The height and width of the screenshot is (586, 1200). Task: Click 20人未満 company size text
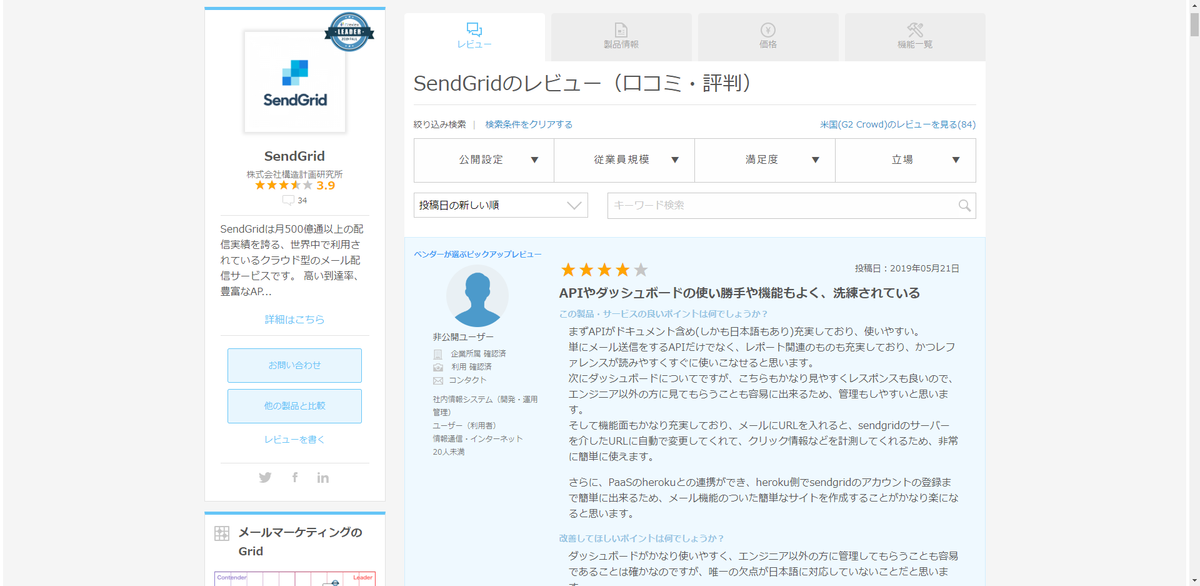(449, 452)
